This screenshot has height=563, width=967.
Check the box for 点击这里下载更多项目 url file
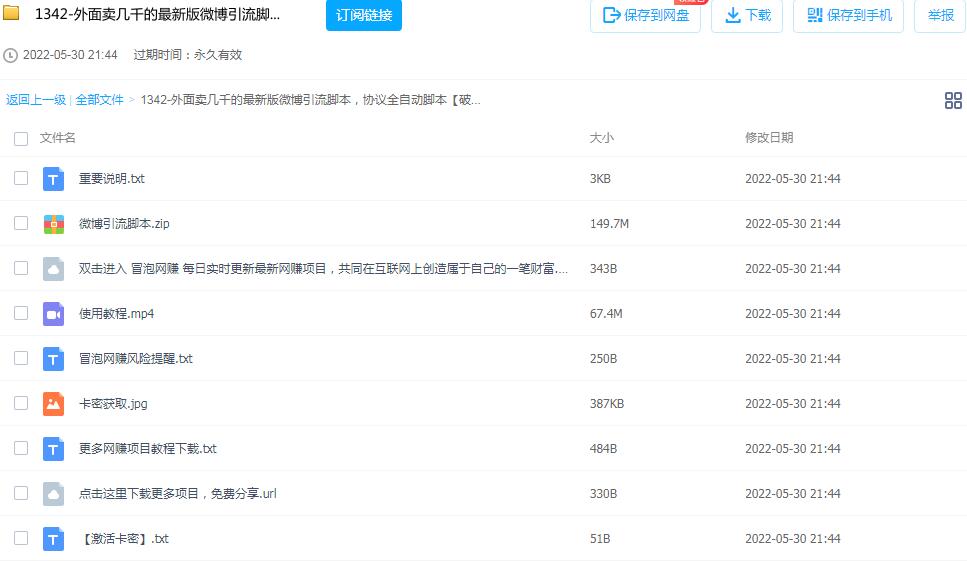point(21,493)
